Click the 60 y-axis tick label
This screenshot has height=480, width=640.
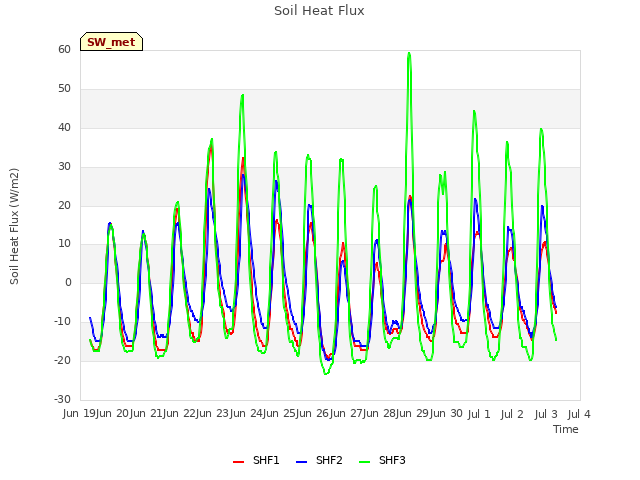[x=64, y=49]
